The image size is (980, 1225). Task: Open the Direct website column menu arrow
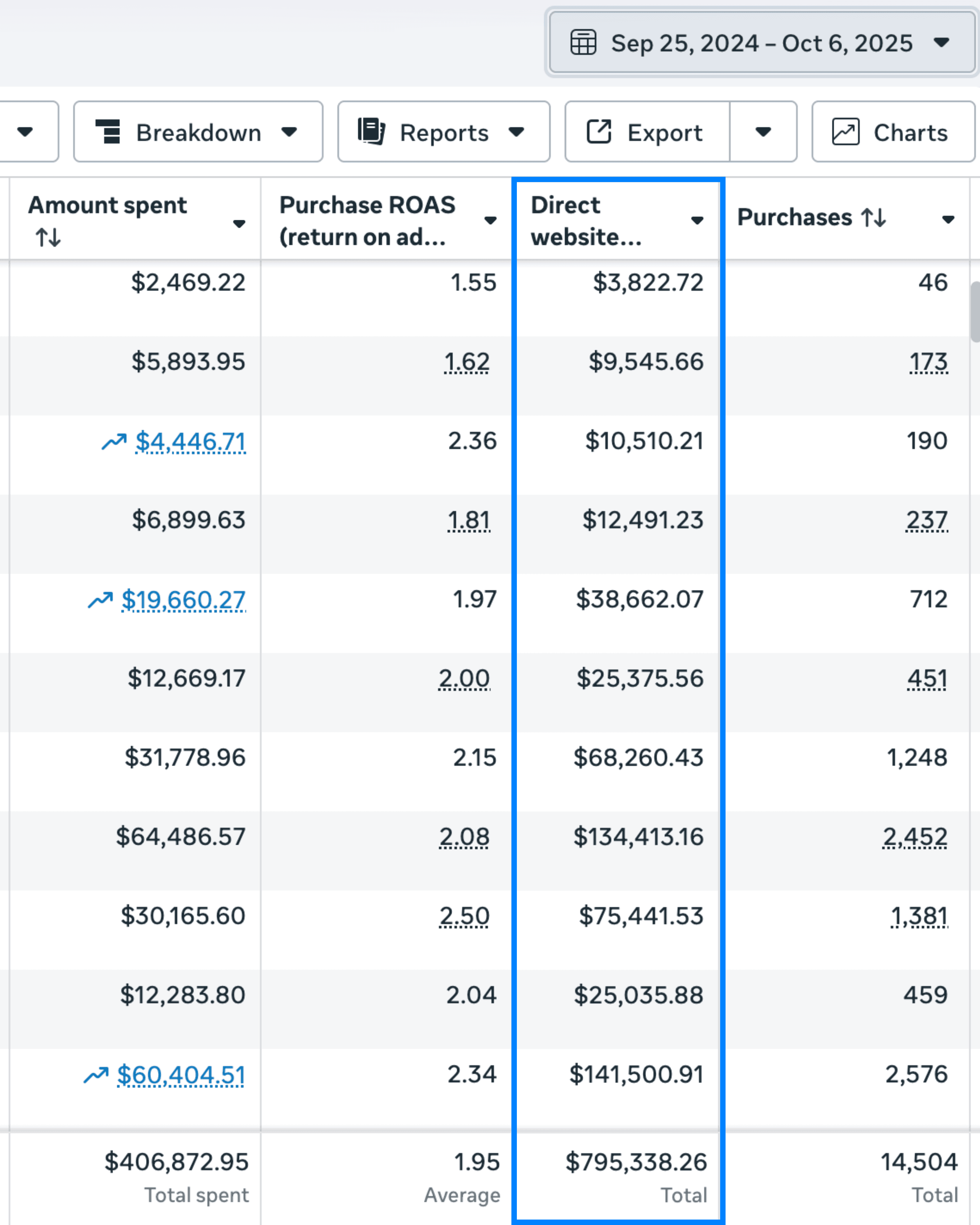pos(697,220)
